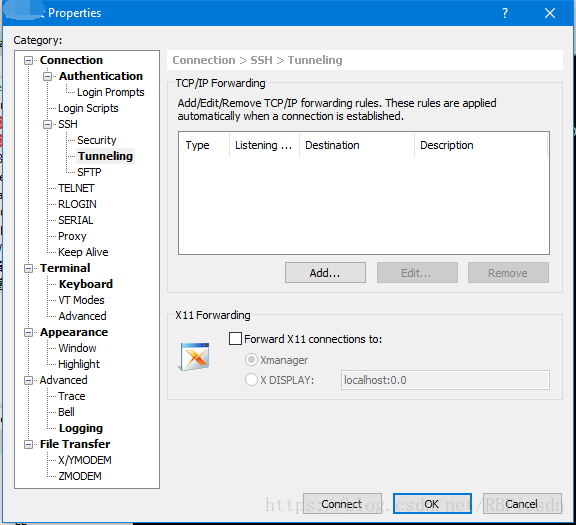
Task: Select the TELNET category
Action: point(76,188)
